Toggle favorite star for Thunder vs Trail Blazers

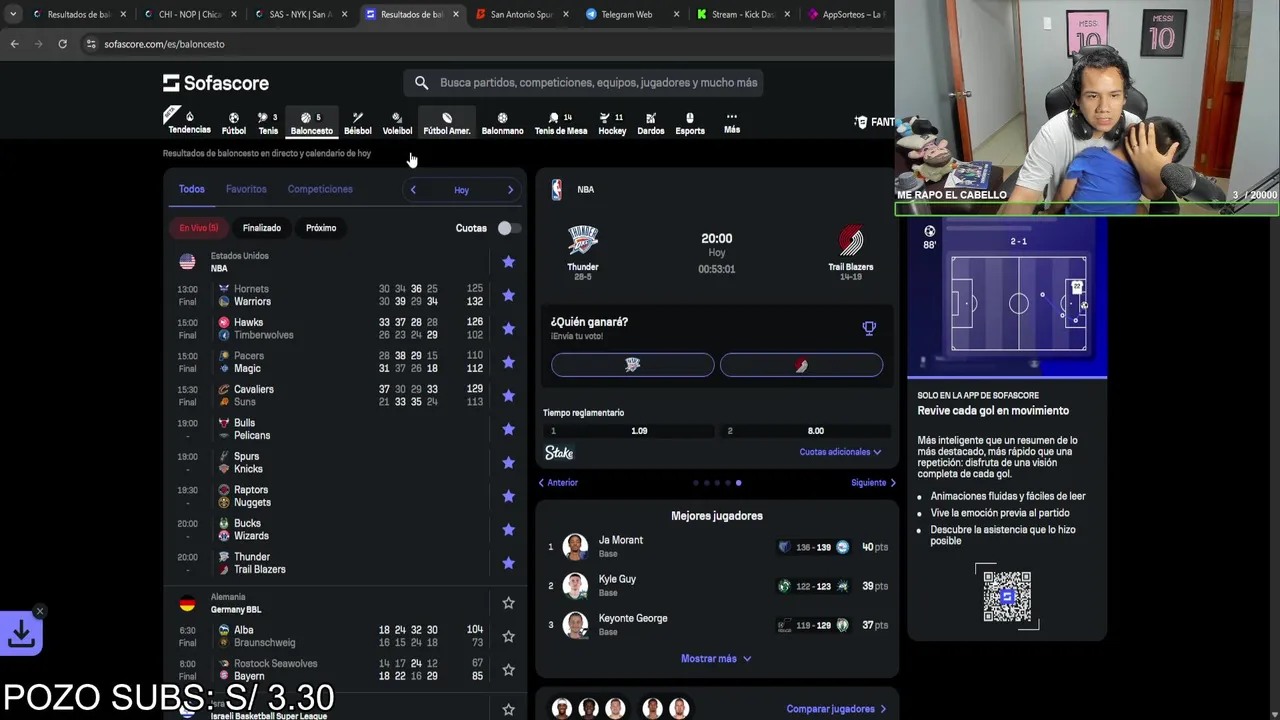coord(508,563)
